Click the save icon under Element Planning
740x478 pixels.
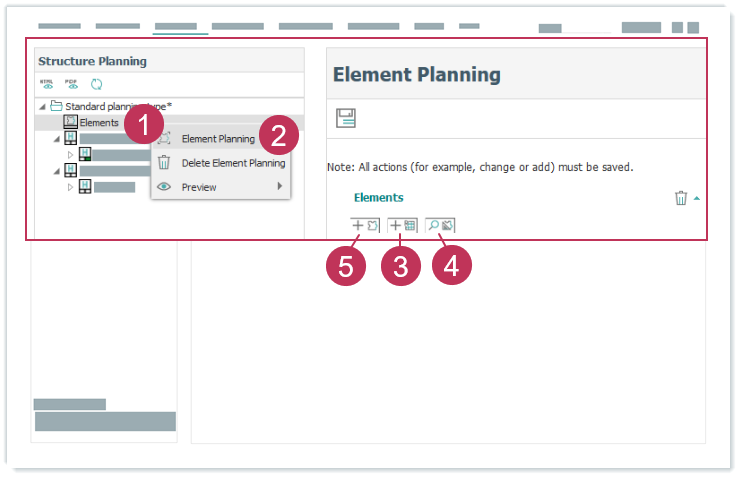point(345,119)
